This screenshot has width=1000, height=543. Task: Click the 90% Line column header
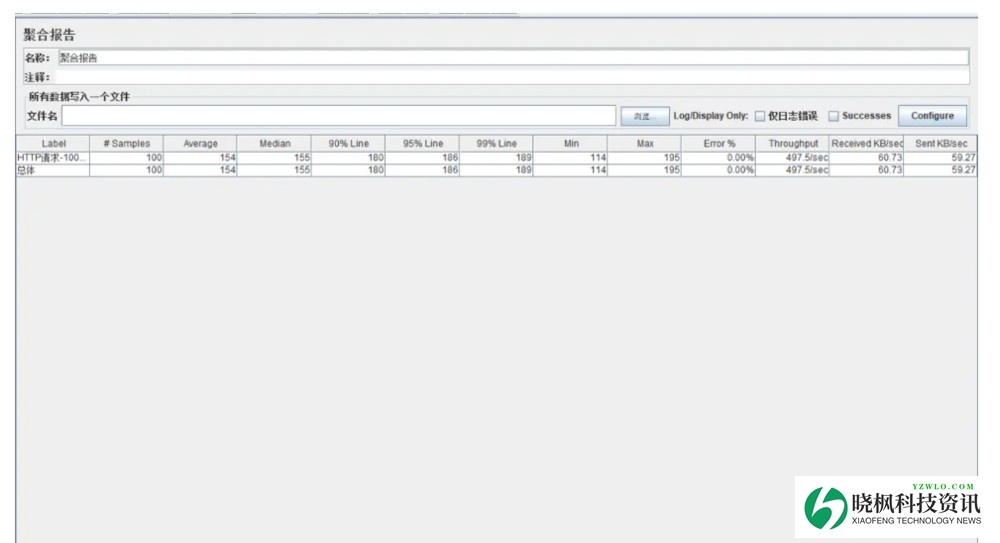348,144
